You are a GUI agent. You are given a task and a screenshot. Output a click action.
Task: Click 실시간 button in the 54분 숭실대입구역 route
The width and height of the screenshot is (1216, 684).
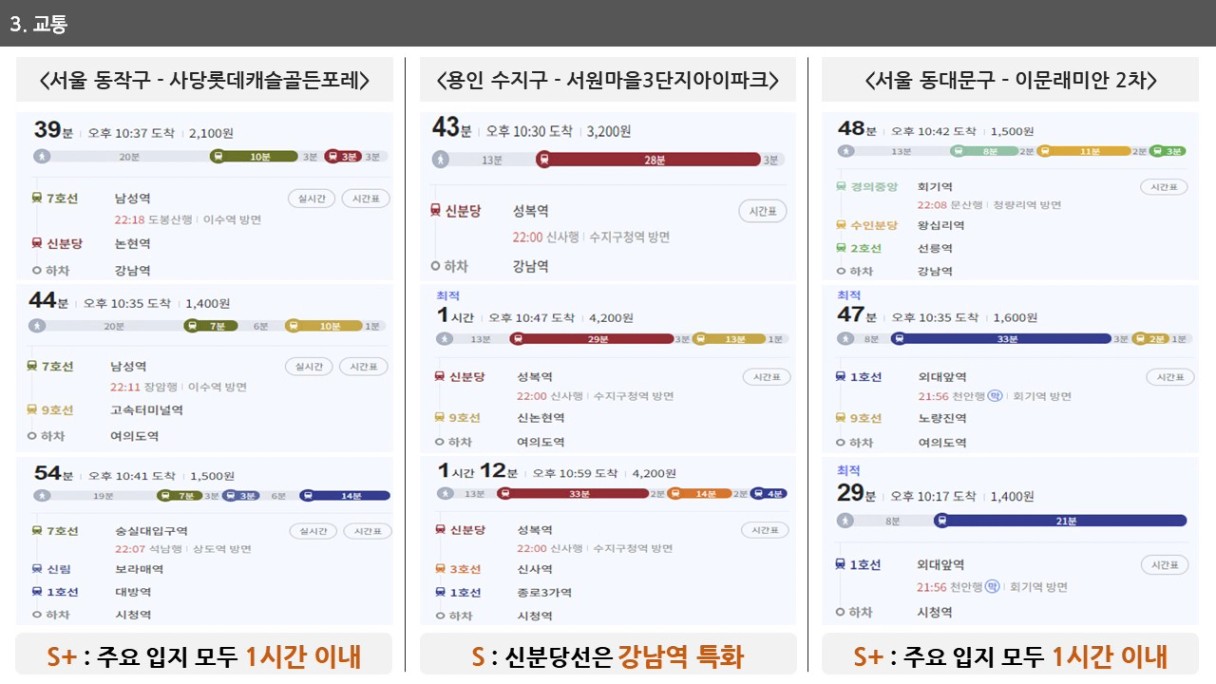click(x=313, y=531)
